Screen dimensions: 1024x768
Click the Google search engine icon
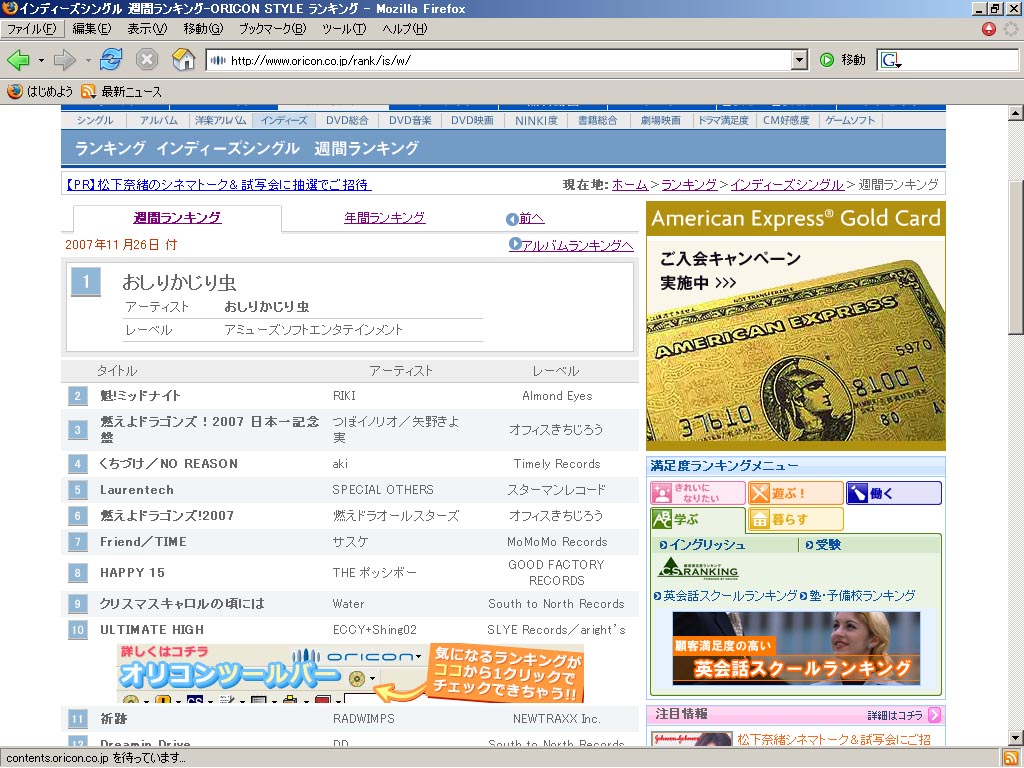coord(889,61)
